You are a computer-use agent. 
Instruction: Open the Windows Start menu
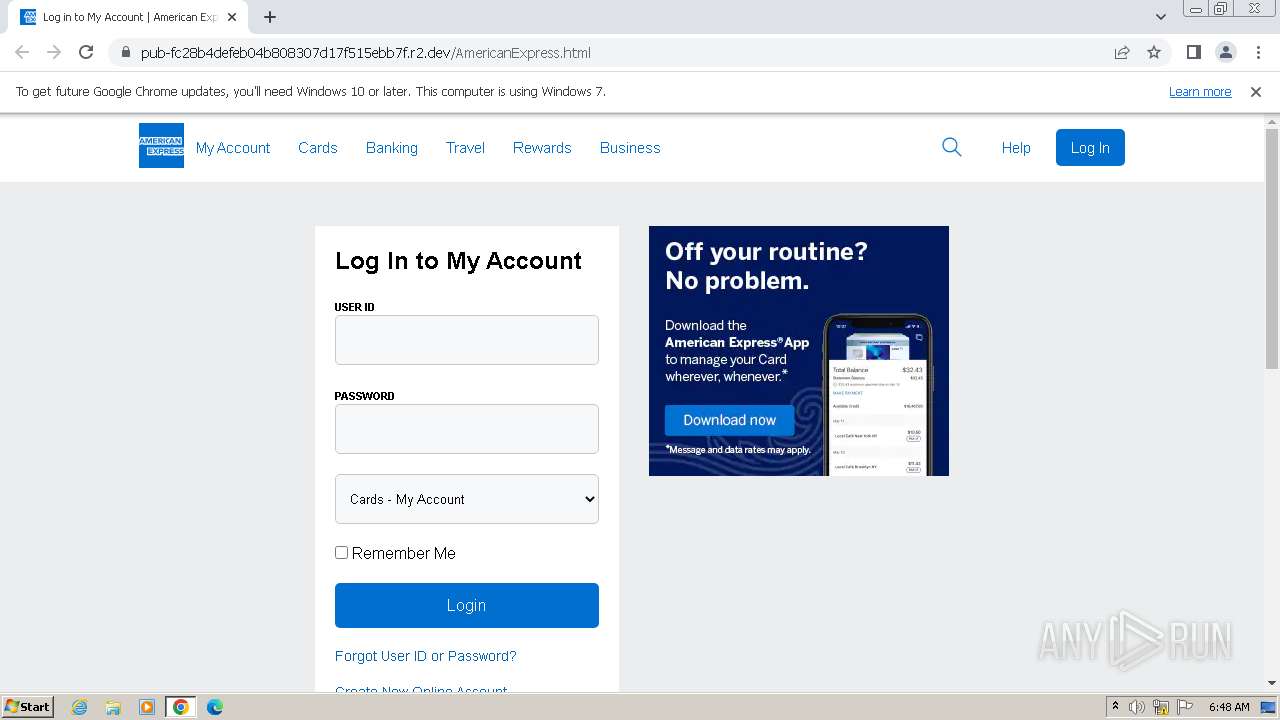tap(27, 706)
